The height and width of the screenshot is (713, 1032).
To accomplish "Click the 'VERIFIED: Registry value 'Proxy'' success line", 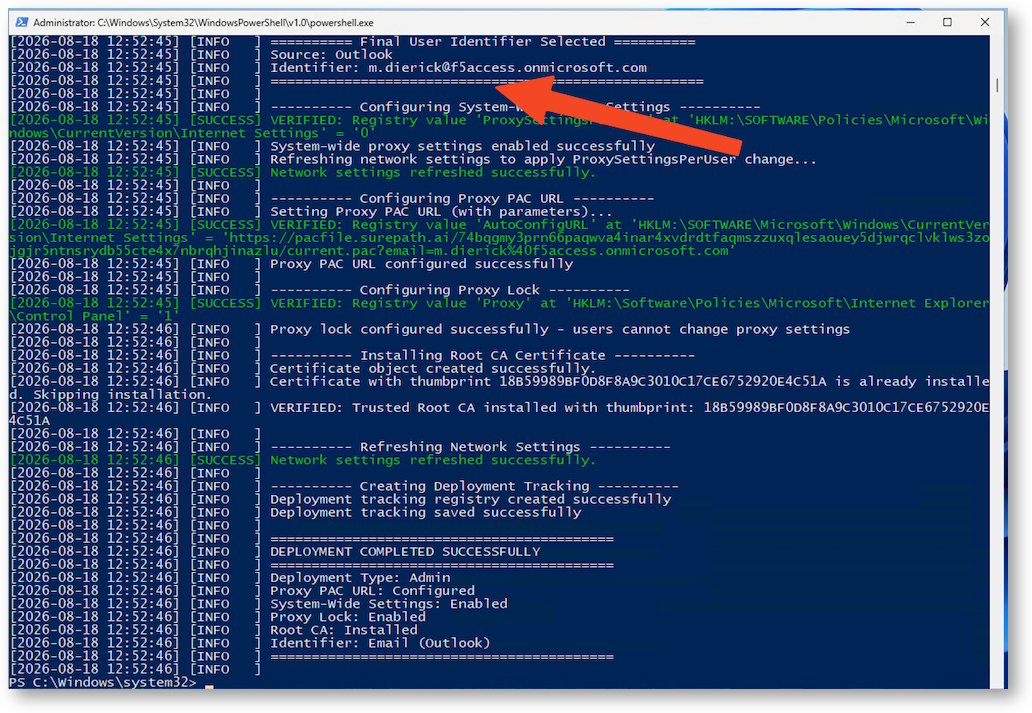I will tap(498, 309).
